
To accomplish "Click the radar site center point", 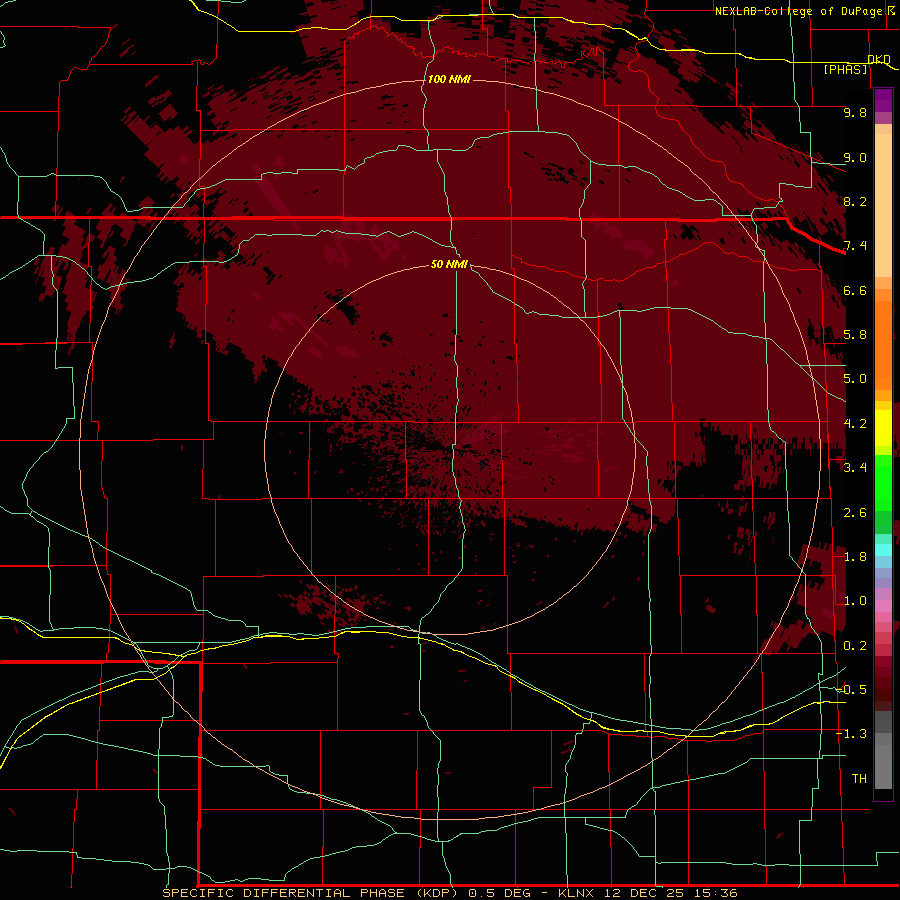I will [x=449, y=449].
